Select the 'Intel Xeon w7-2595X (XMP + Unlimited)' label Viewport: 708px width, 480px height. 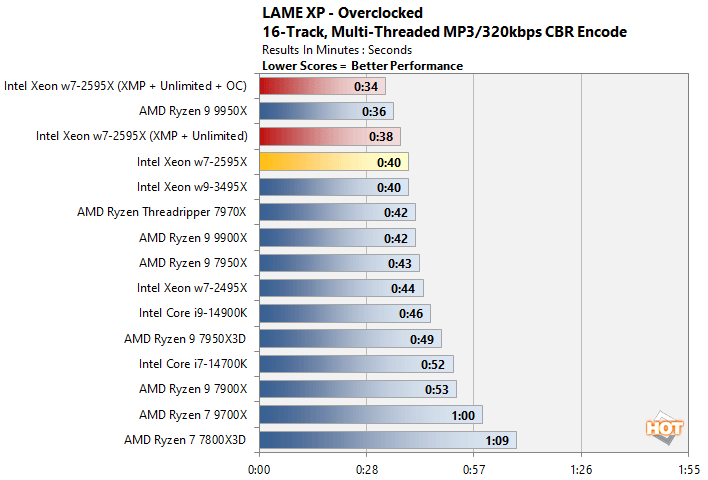point(142,136)
